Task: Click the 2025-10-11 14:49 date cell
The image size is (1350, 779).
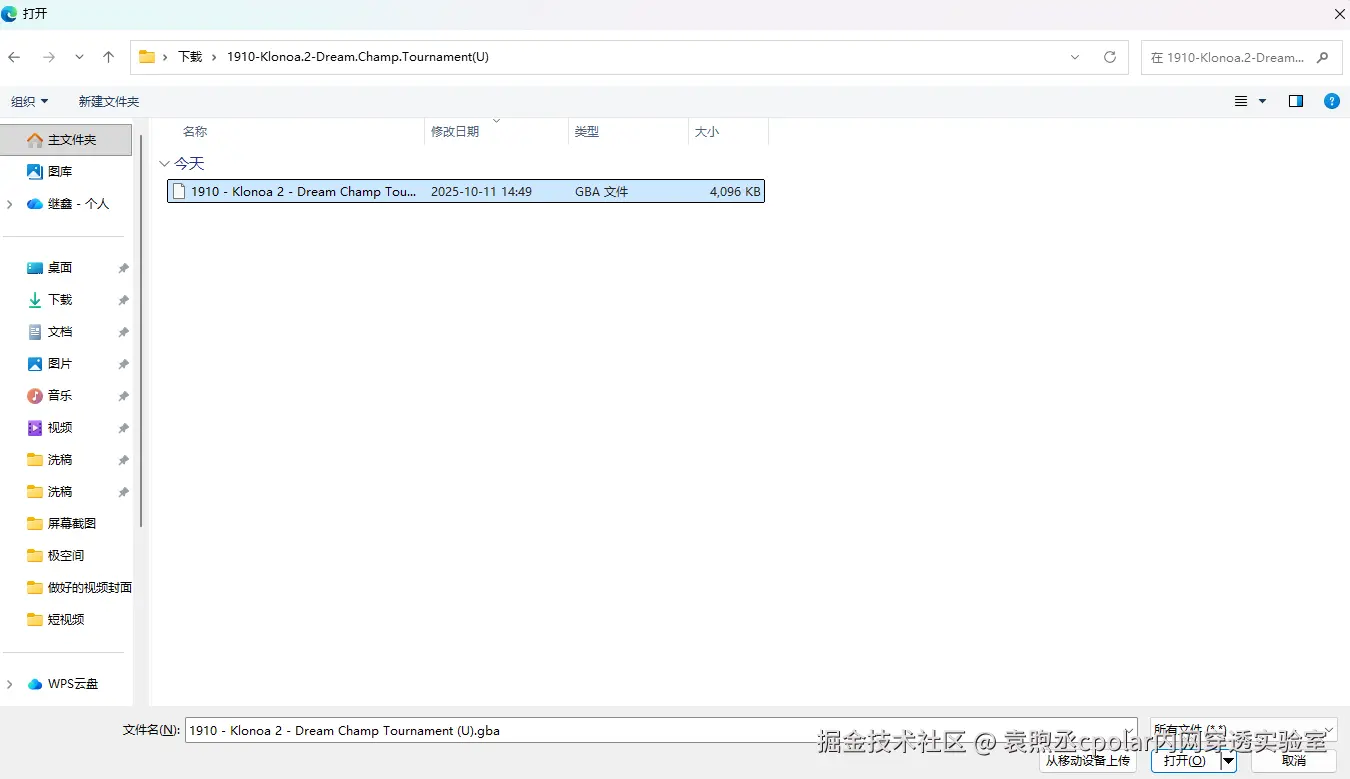Action: (481, 192)
